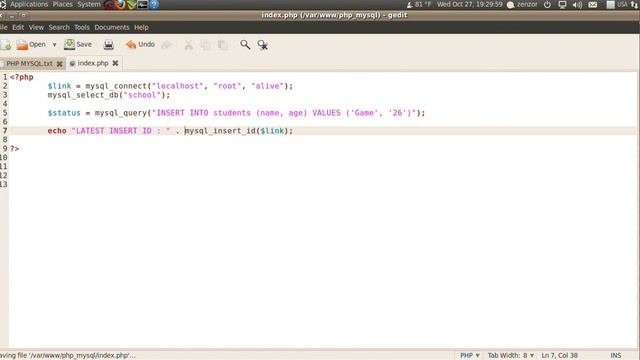
Task: Open the Help menu
Action: coord(141,27)
